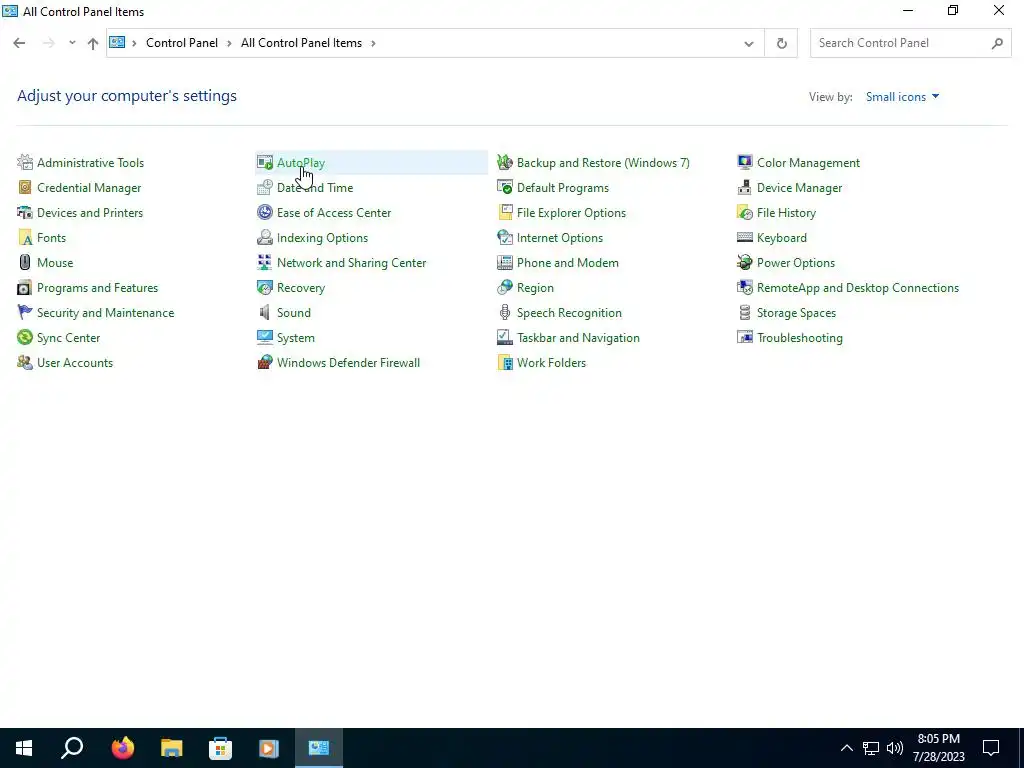Screen dimensions: 1024x768
Task: Click the System monitor icon
Action: (x=264, y=338)
